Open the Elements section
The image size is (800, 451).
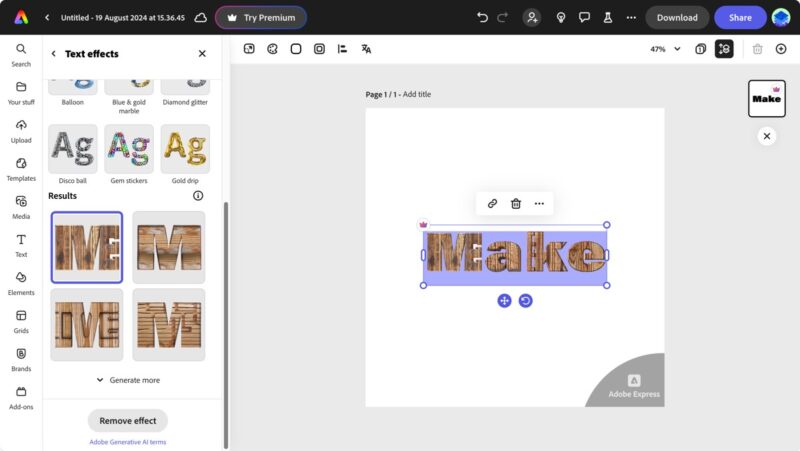tap(21, 283)
